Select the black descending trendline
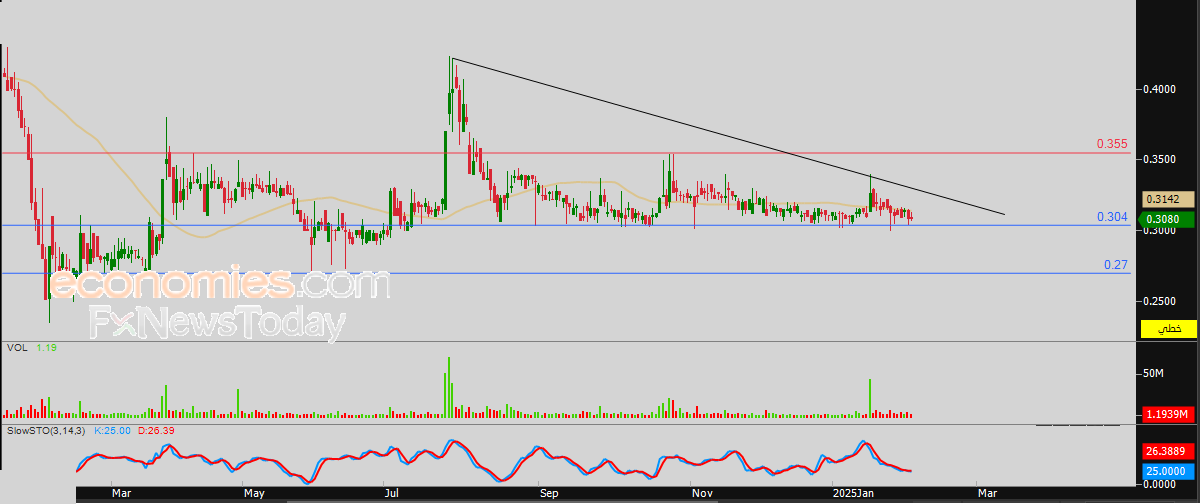 pyautogui.click(x=728, y=136)
